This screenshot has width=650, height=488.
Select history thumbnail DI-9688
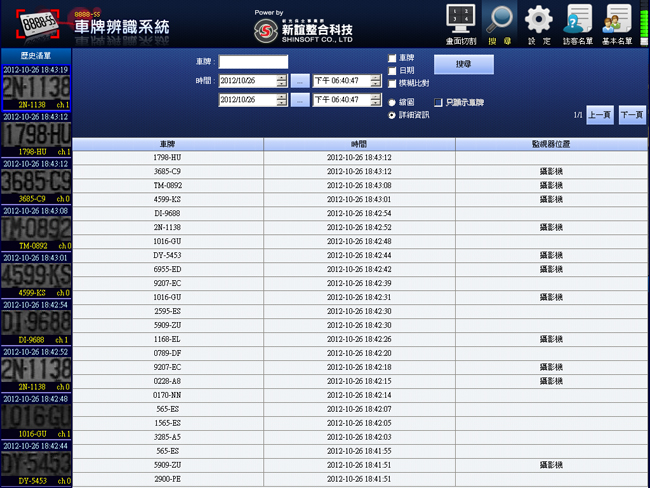(36, 323)
